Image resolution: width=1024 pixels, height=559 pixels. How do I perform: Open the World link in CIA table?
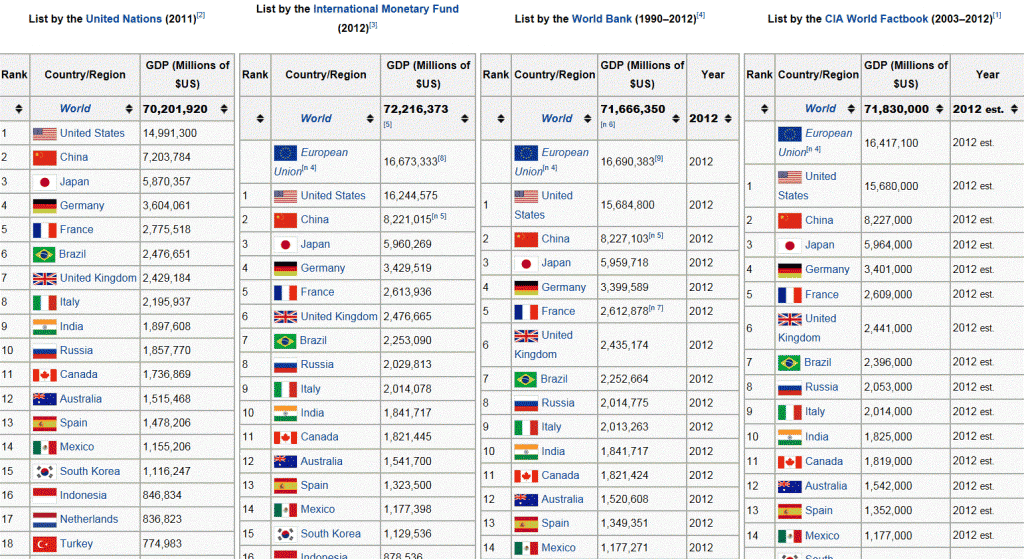pos(820,109)
